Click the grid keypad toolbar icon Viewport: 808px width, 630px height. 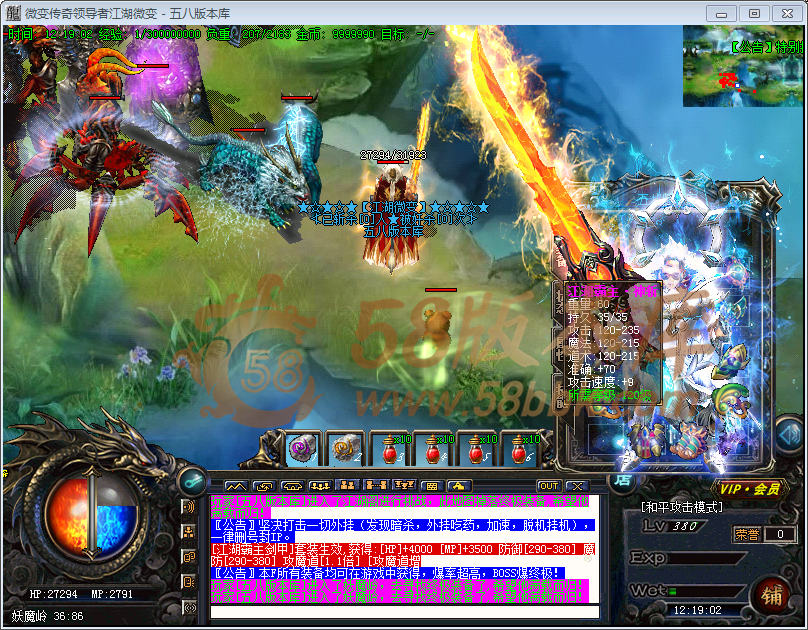pos(432,486)
